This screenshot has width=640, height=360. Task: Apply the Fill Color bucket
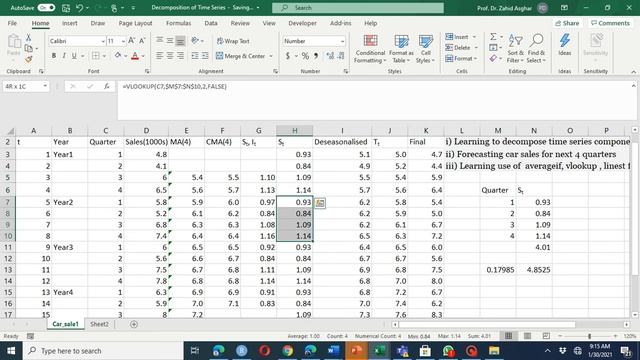pos(118,56)
